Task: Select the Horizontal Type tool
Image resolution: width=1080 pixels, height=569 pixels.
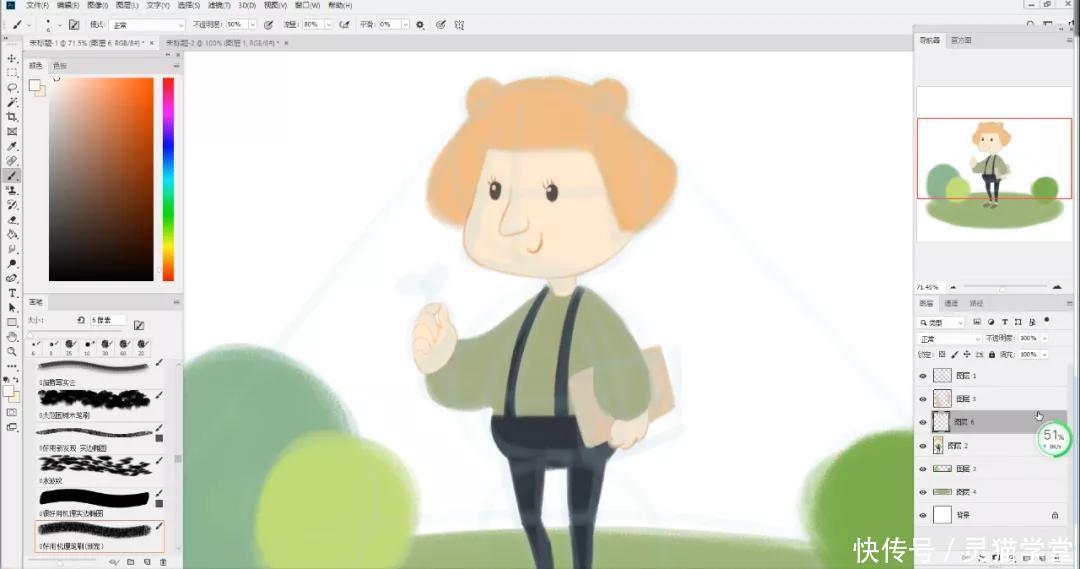Action: [12, 293]
